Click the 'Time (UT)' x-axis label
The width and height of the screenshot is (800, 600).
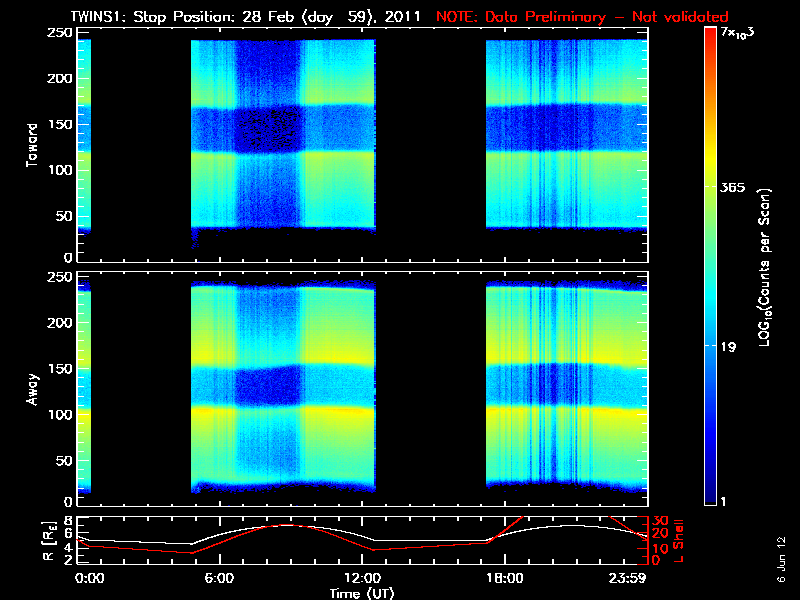[364, 593]
